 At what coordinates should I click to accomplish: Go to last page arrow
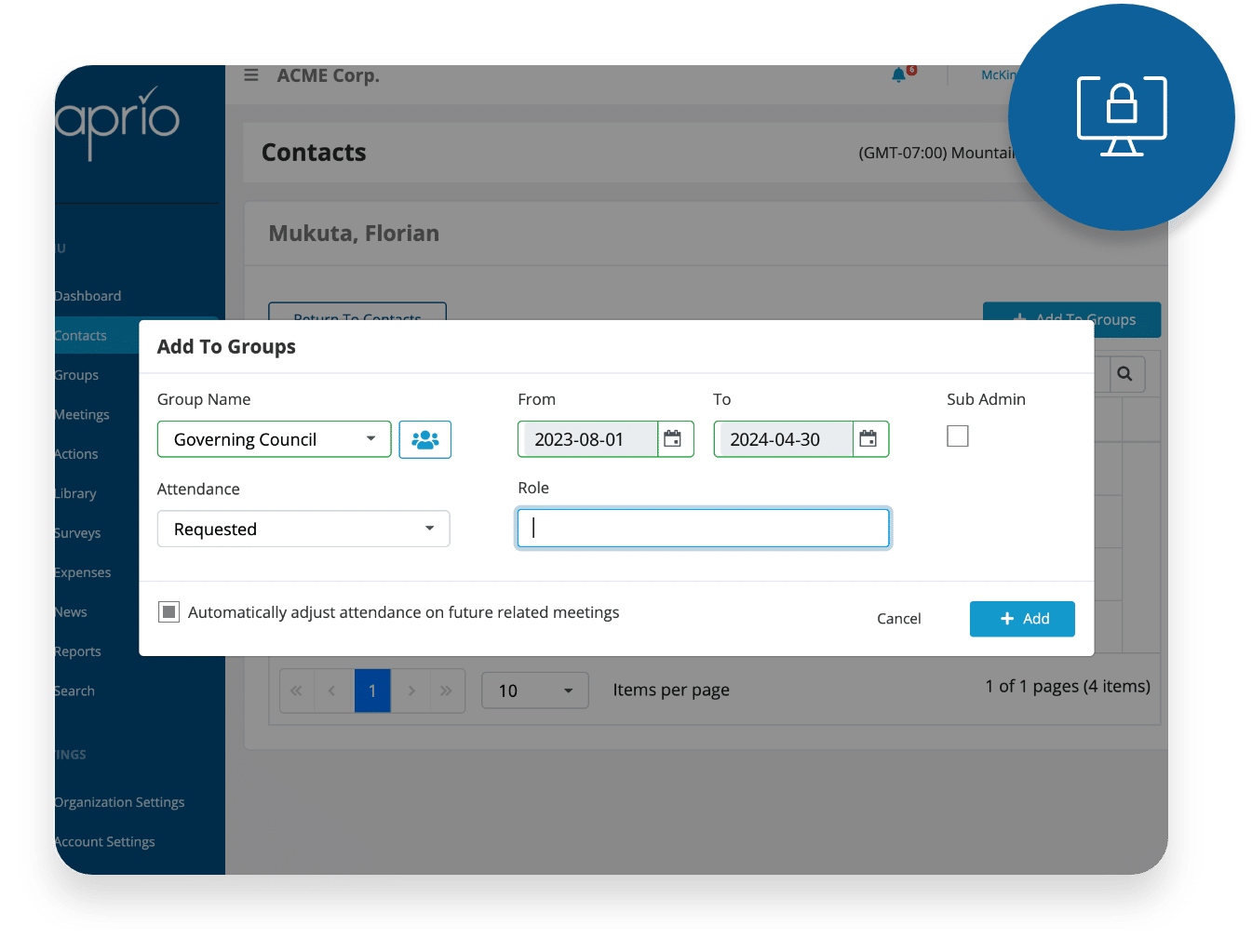[446, 691]
